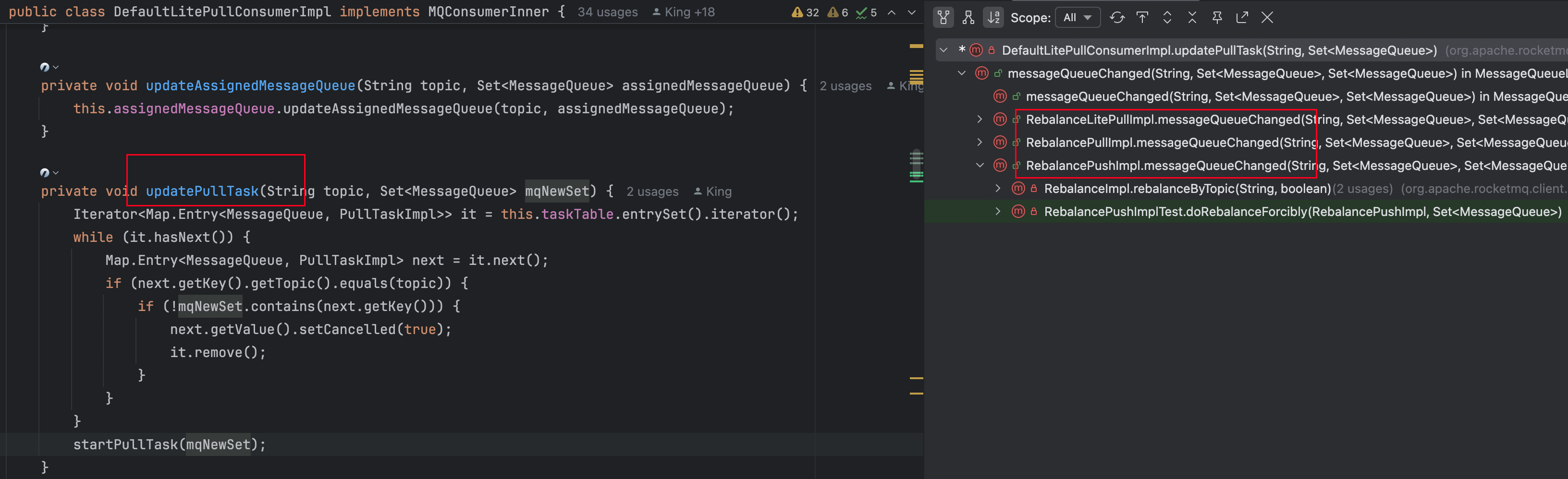Open the Scope All dropdown

point(1078,18)
